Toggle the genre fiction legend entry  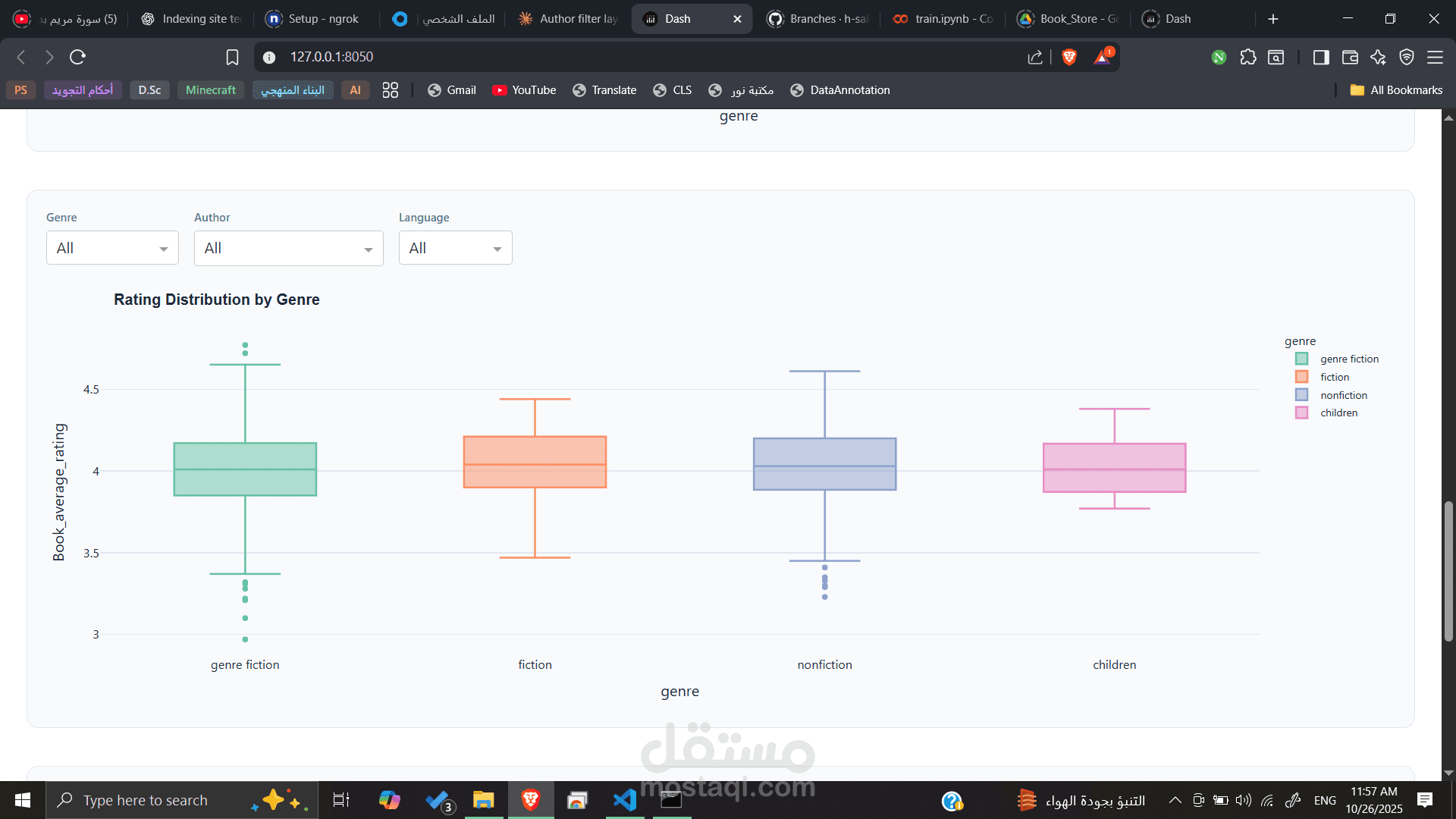[x=1349, y=359]
